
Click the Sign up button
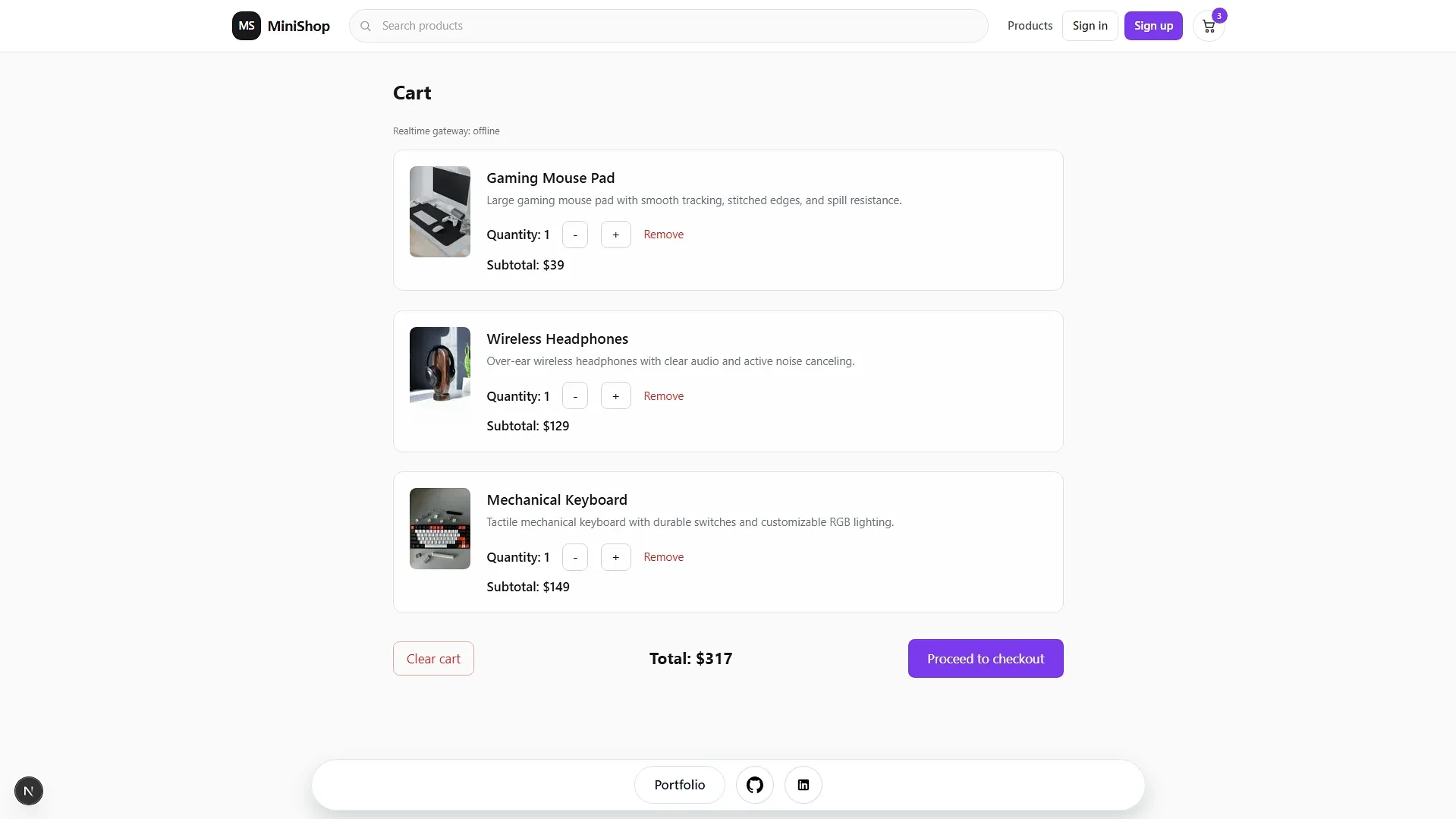click(1153, 26)
